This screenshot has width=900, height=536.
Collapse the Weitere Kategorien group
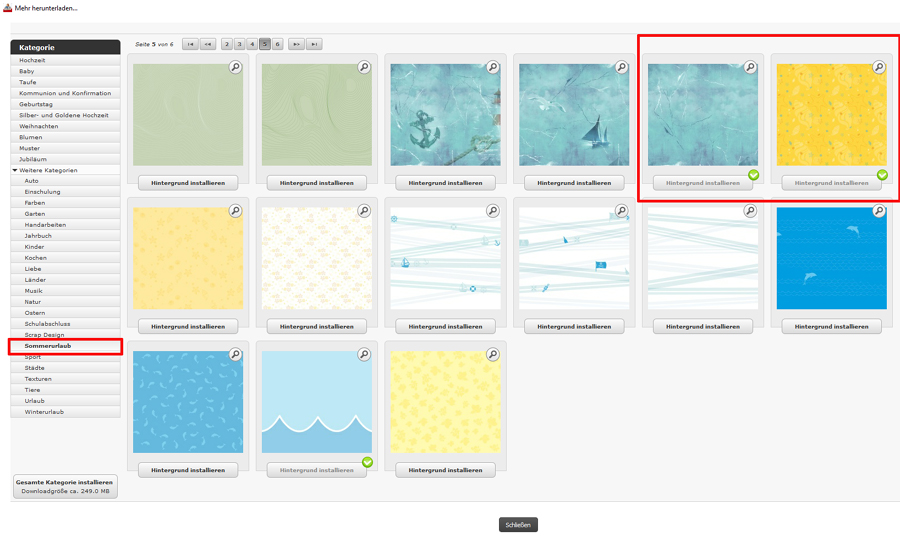click(x=15, y=170)
